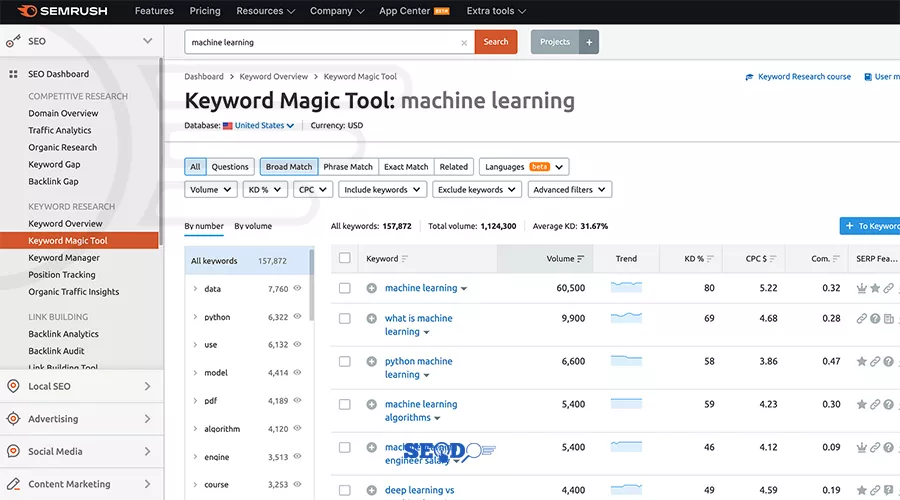Select the Exact Match tab
The image size is (900, 500).
(406, 167)
